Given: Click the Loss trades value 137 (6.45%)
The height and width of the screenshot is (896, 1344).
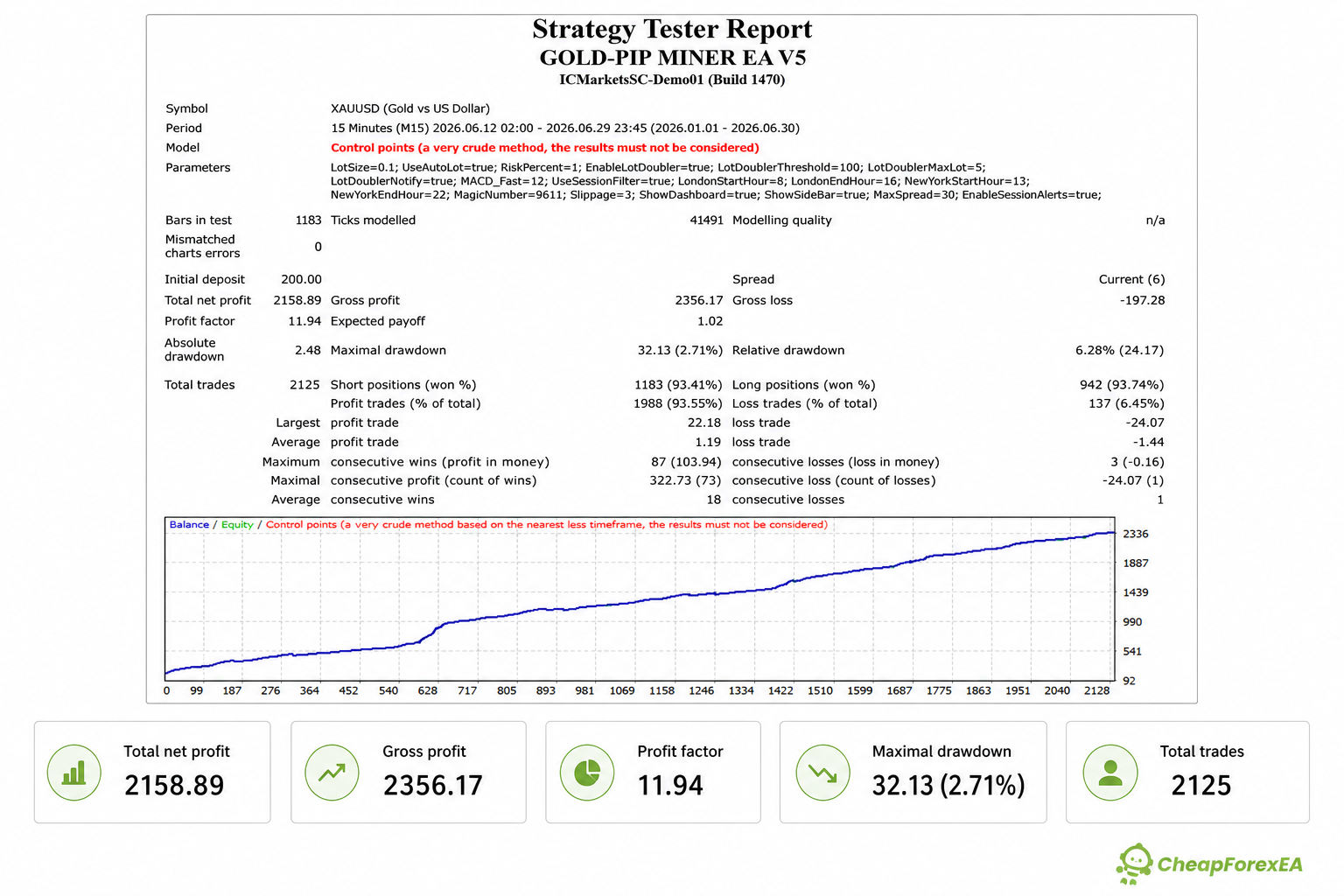Looking at the screenshot, I should 1126,403.
